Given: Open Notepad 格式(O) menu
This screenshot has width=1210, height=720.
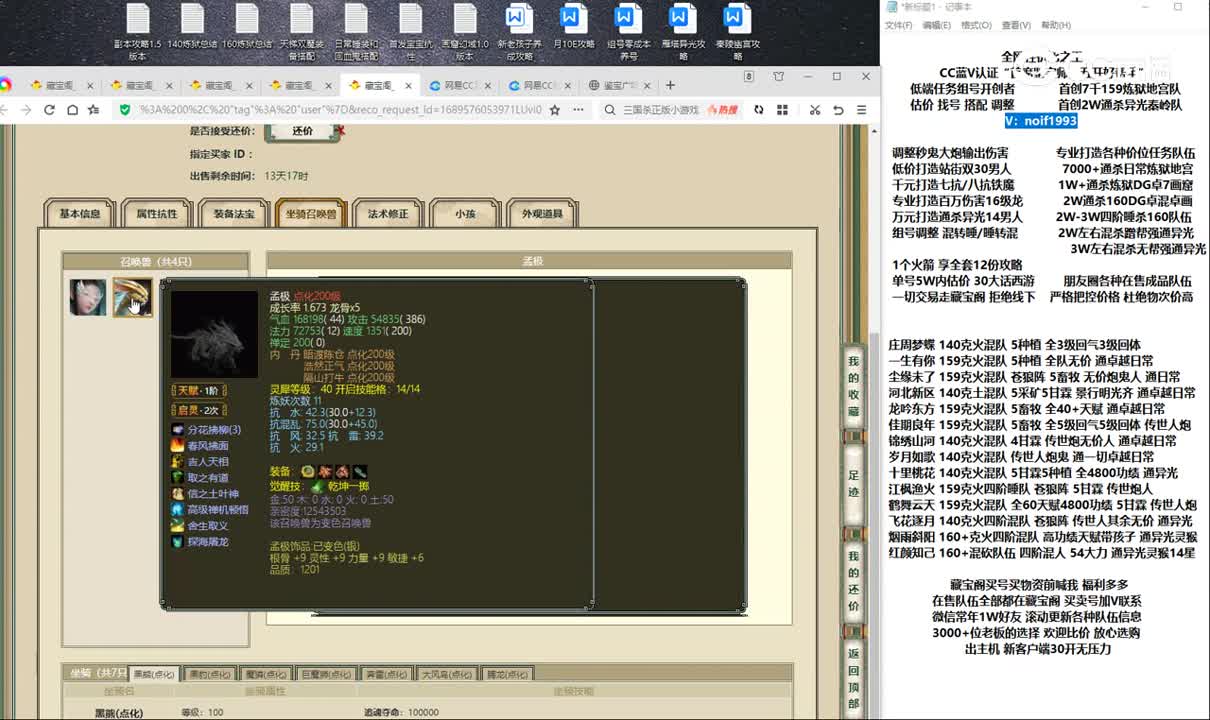Looking at the screenshot, I should click(976, 25).
